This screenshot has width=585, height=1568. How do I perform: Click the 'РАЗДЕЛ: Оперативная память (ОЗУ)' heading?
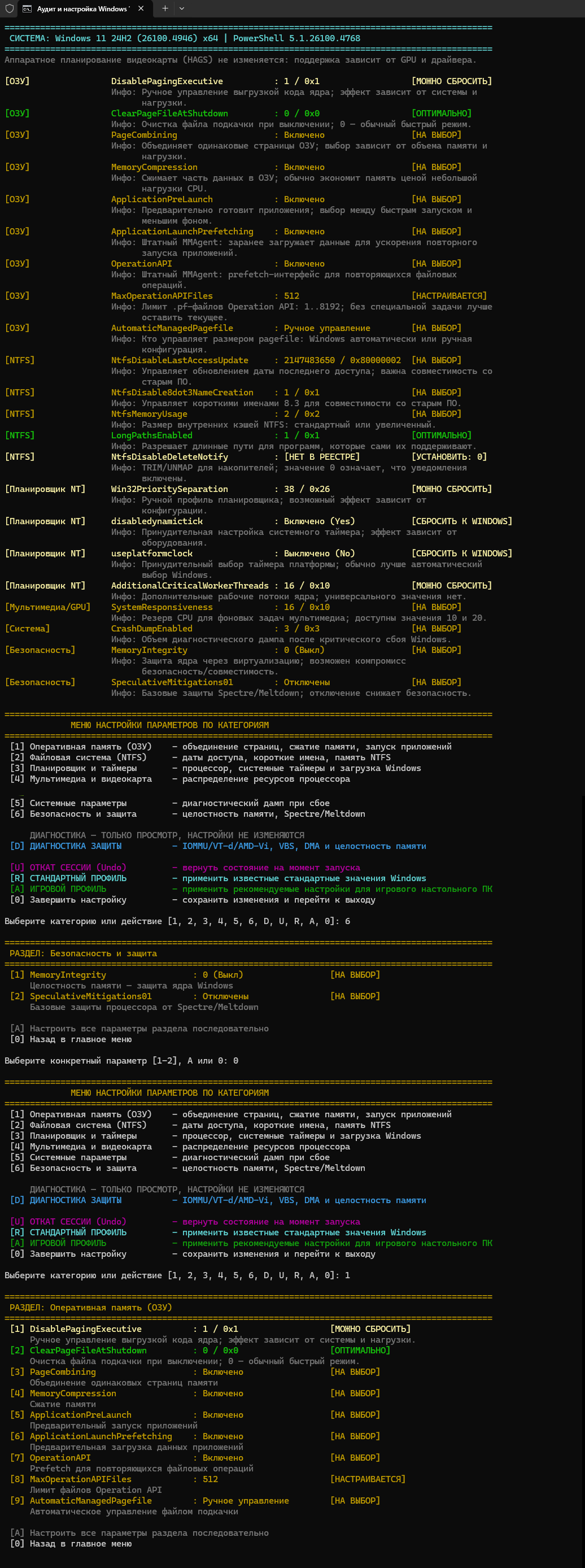point(91,1308)
